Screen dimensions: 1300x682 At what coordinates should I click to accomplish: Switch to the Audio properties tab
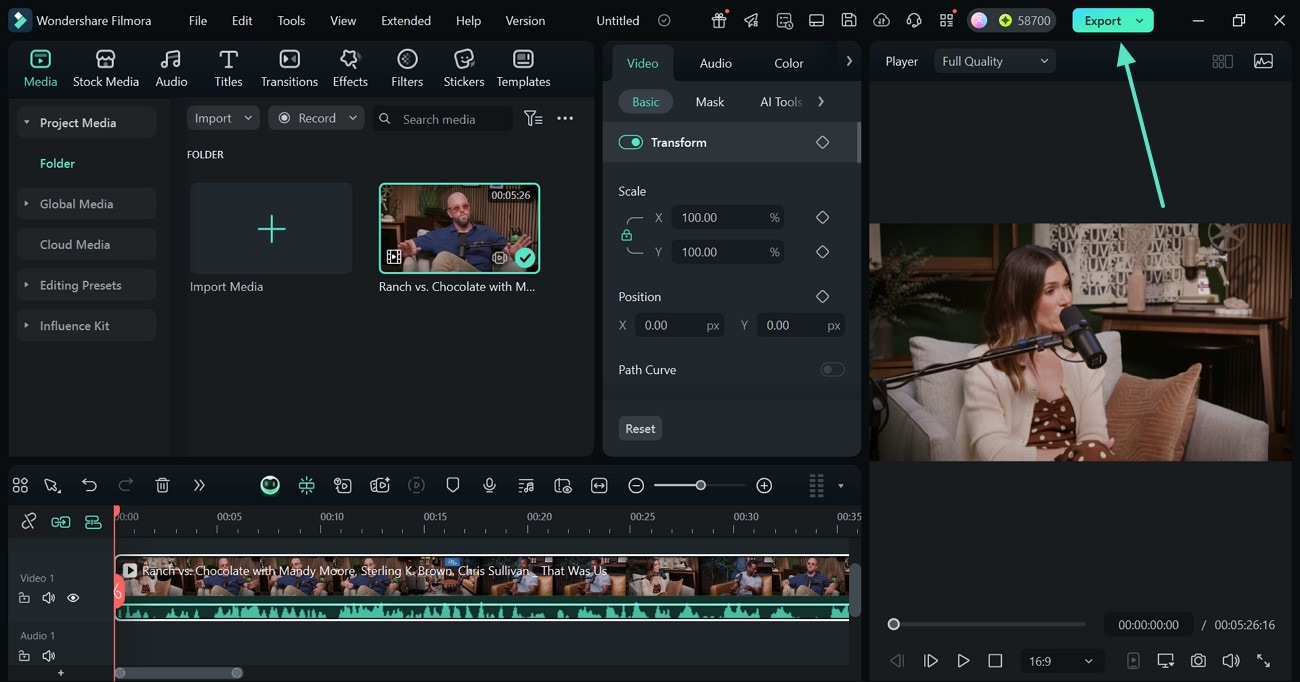(x=715, y=63)
